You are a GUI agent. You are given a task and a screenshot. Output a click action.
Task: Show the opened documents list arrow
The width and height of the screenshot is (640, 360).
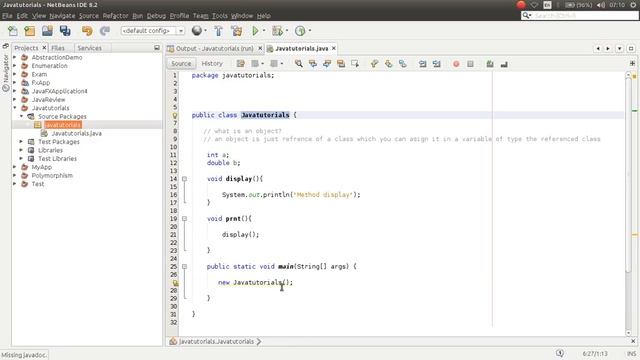click(619, 49)
